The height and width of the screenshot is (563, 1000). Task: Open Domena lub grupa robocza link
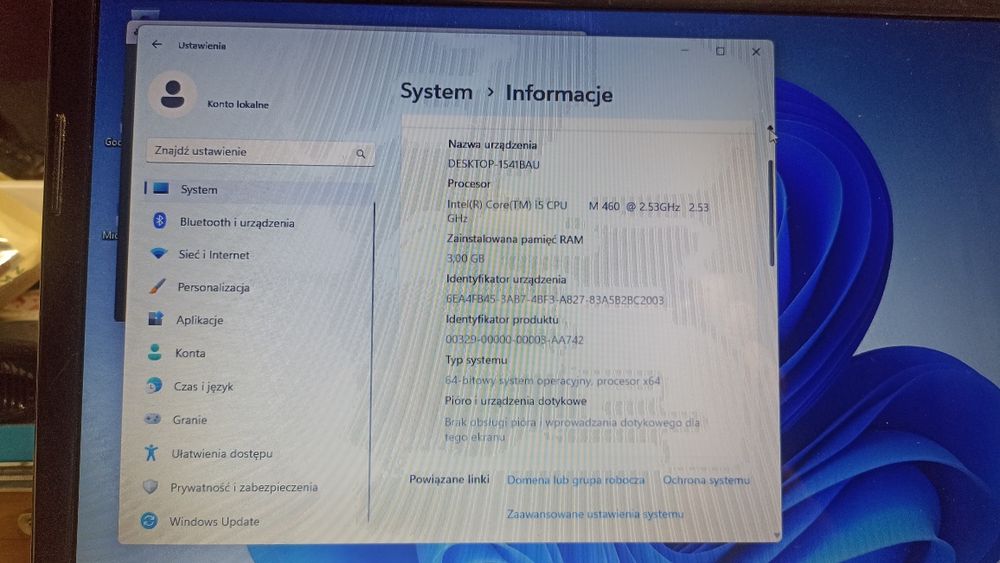tap(575, 480)
